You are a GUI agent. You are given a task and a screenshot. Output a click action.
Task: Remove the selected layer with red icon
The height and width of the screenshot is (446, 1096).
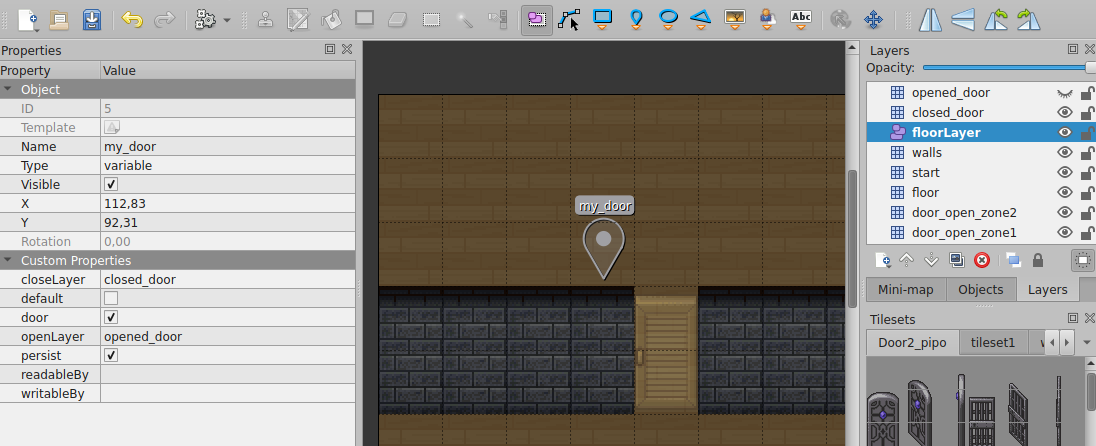coord(982,260)
